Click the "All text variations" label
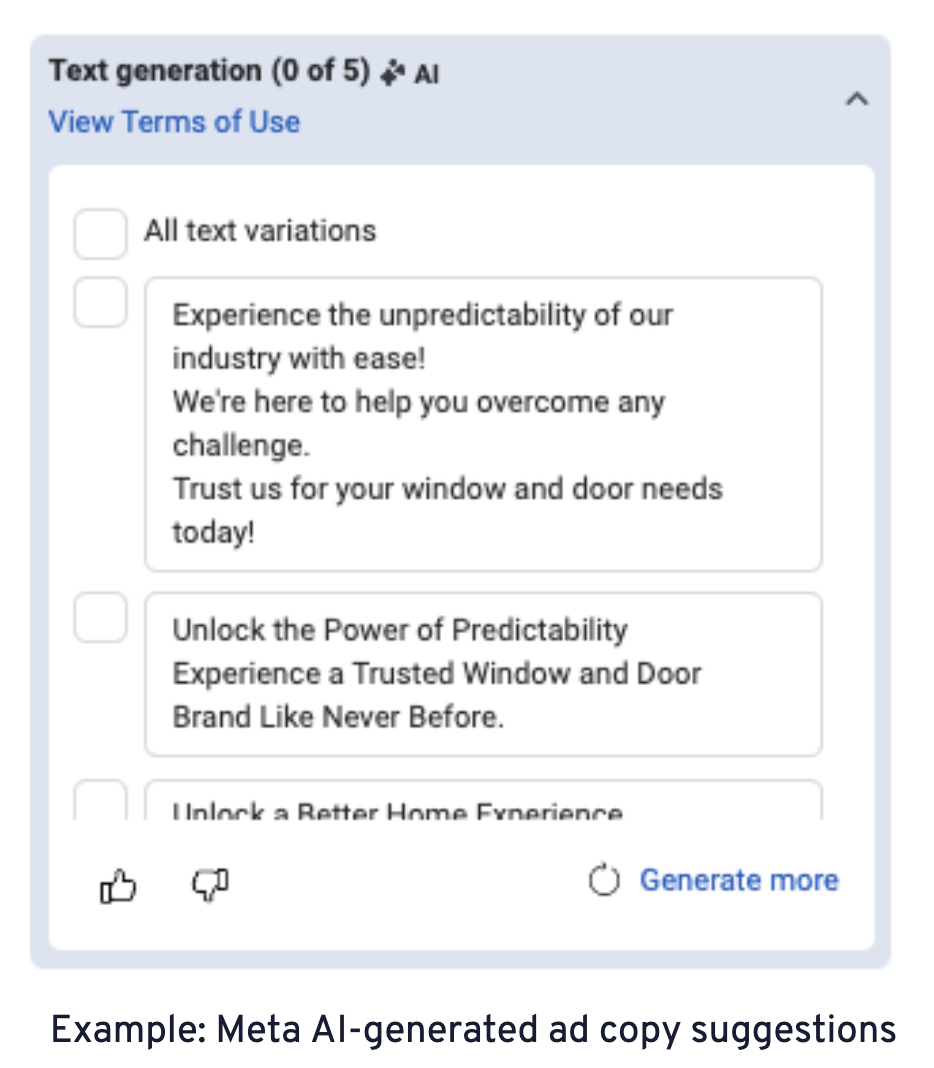This screenshot has height=1068, width=934. coord(260,231)
